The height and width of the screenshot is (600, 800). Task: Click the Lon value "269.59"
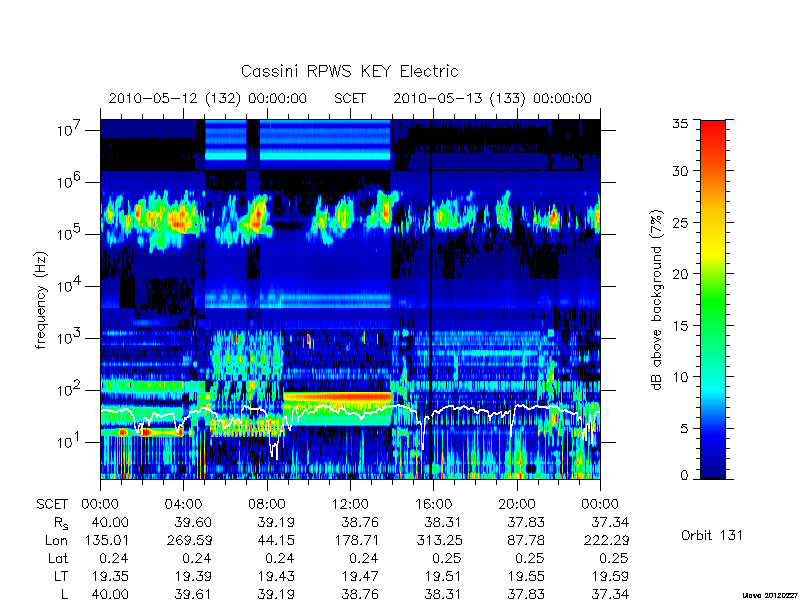pos(189,540)
